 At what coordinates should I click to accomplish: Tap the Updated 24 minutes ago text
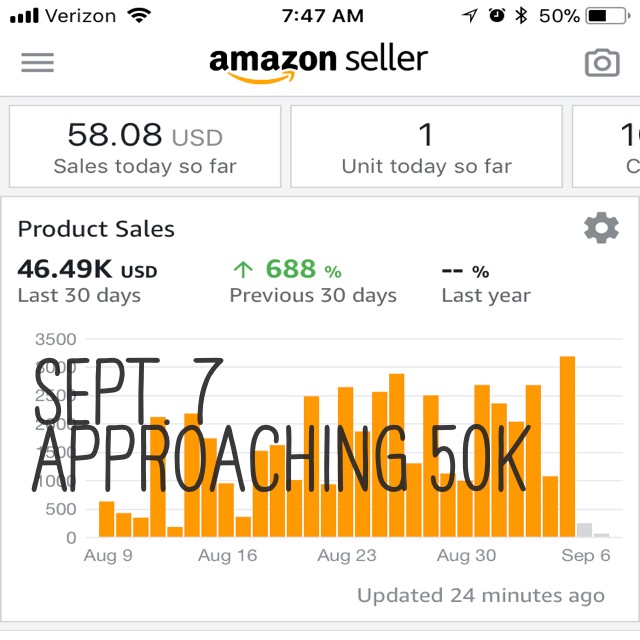[481, 596]
